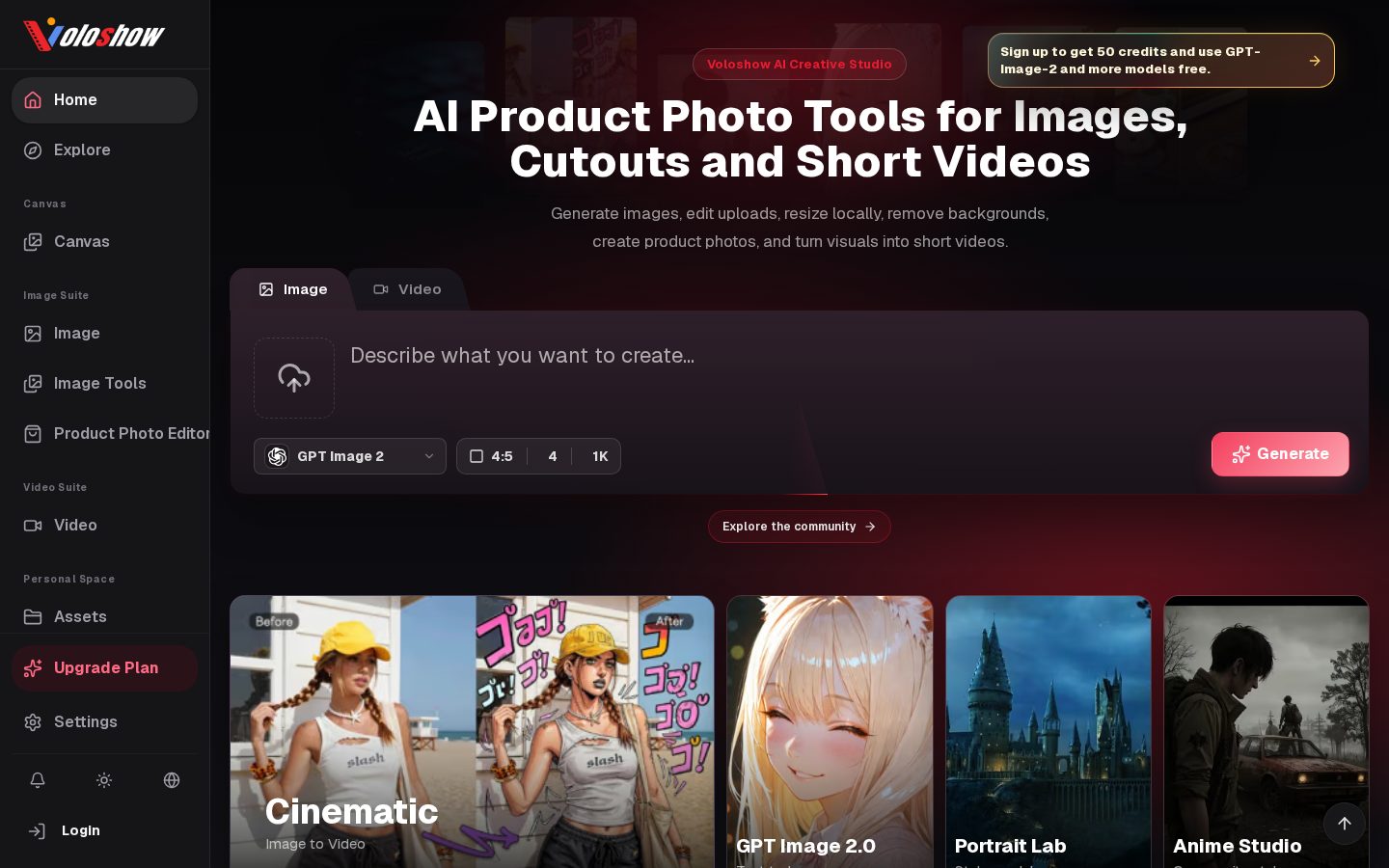The image size is (1389, 868).
Task: Focus the prompt description field
Action: (849, 376)
